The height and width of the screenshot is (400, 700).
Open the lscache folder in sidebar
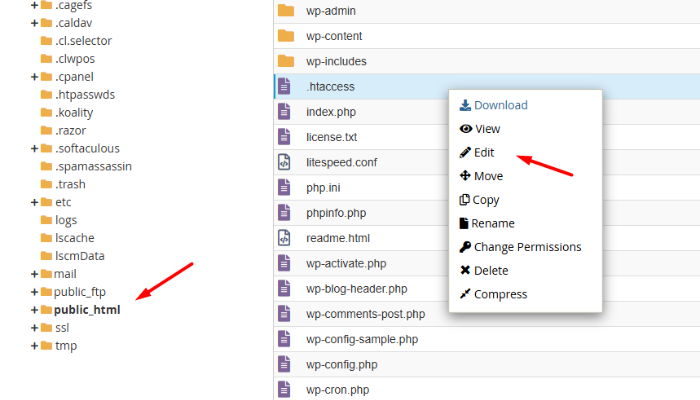tap(72, 238)
